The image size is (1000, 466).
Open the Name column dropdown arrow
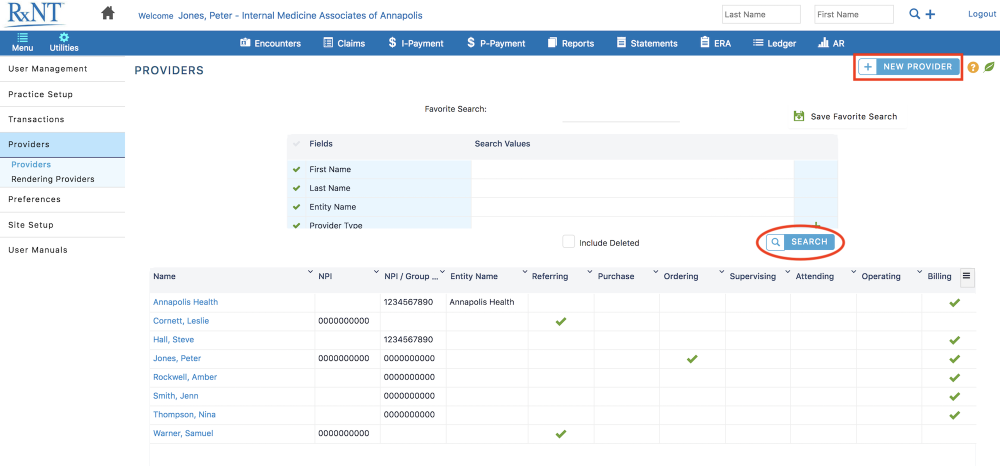click(x=310, y=273)
